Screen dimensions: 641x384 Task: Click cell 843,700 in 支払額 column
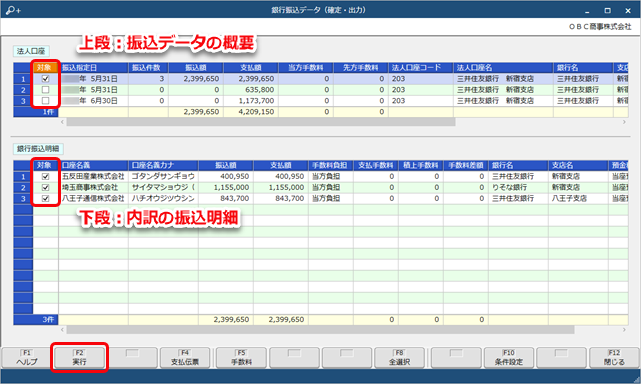281,198
